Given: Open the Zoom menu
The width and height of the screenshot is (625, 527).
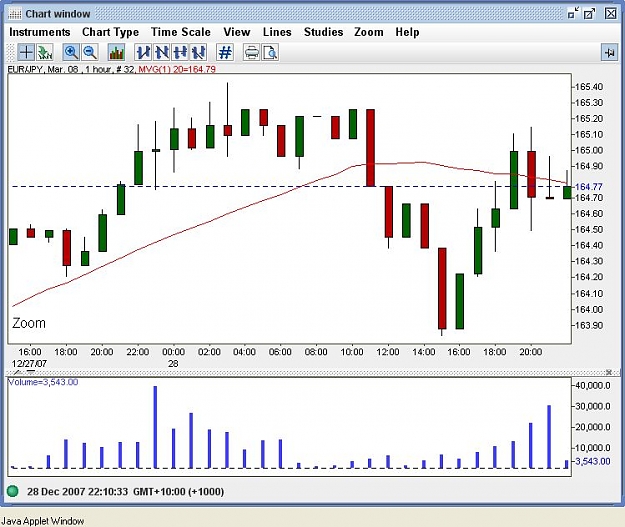Looking at the screenshot, I should click(x=369, y=32).
